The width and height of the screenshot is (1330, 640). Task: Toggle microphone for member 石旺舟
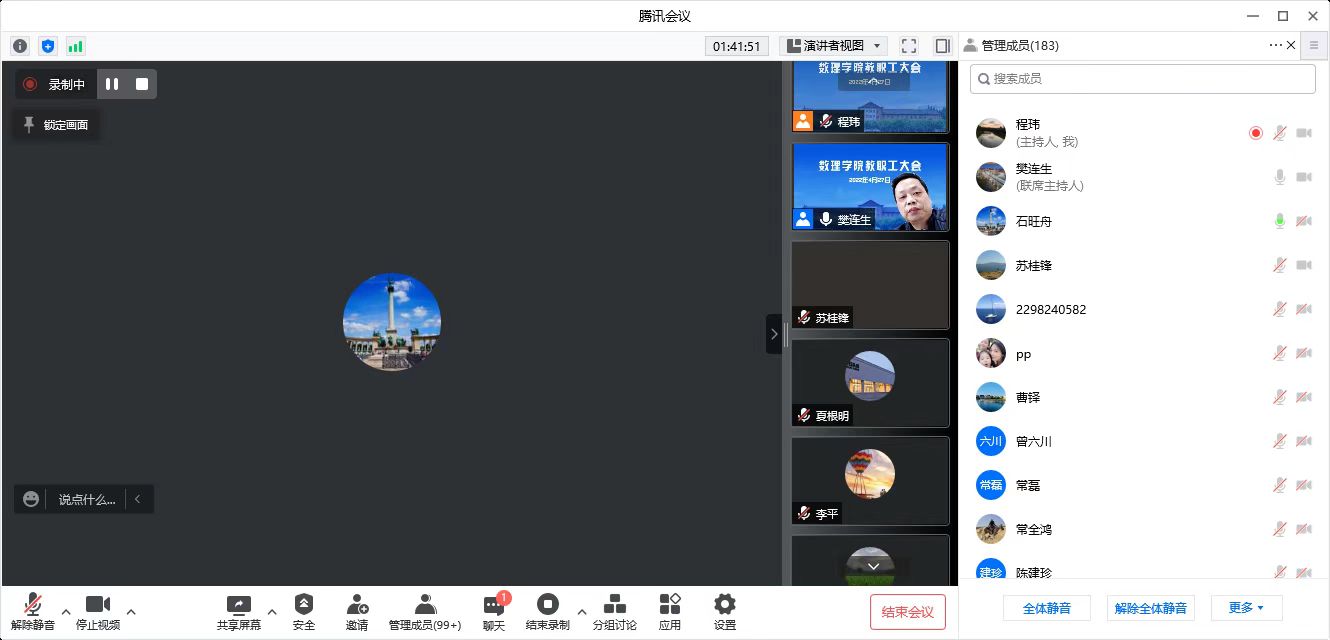point(1279,221)
